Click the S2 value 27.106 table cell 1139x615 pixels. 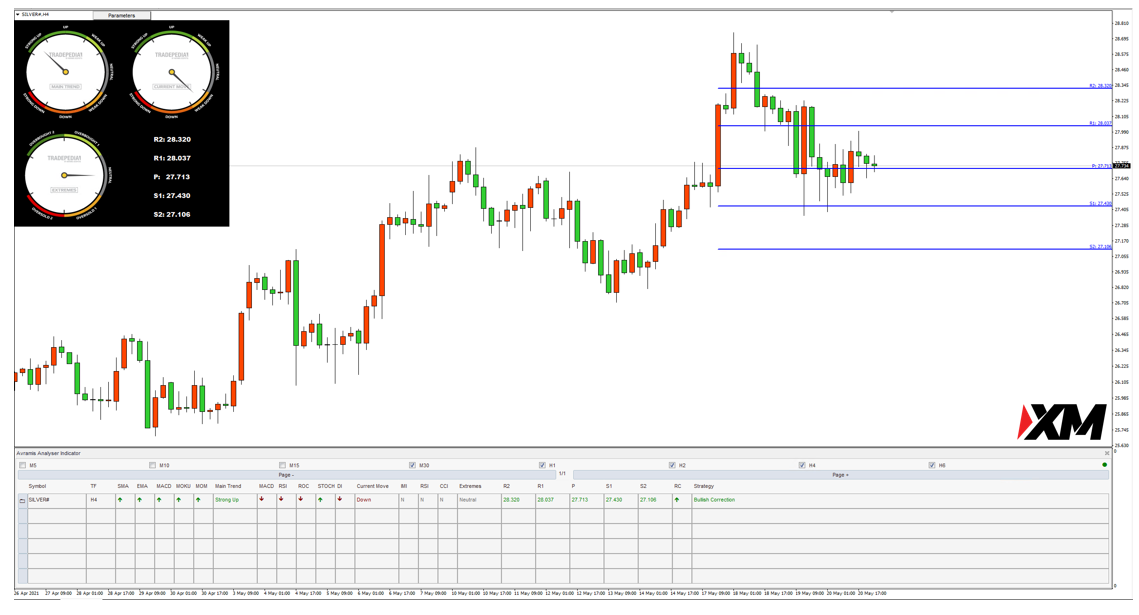[x=655, y=500]
